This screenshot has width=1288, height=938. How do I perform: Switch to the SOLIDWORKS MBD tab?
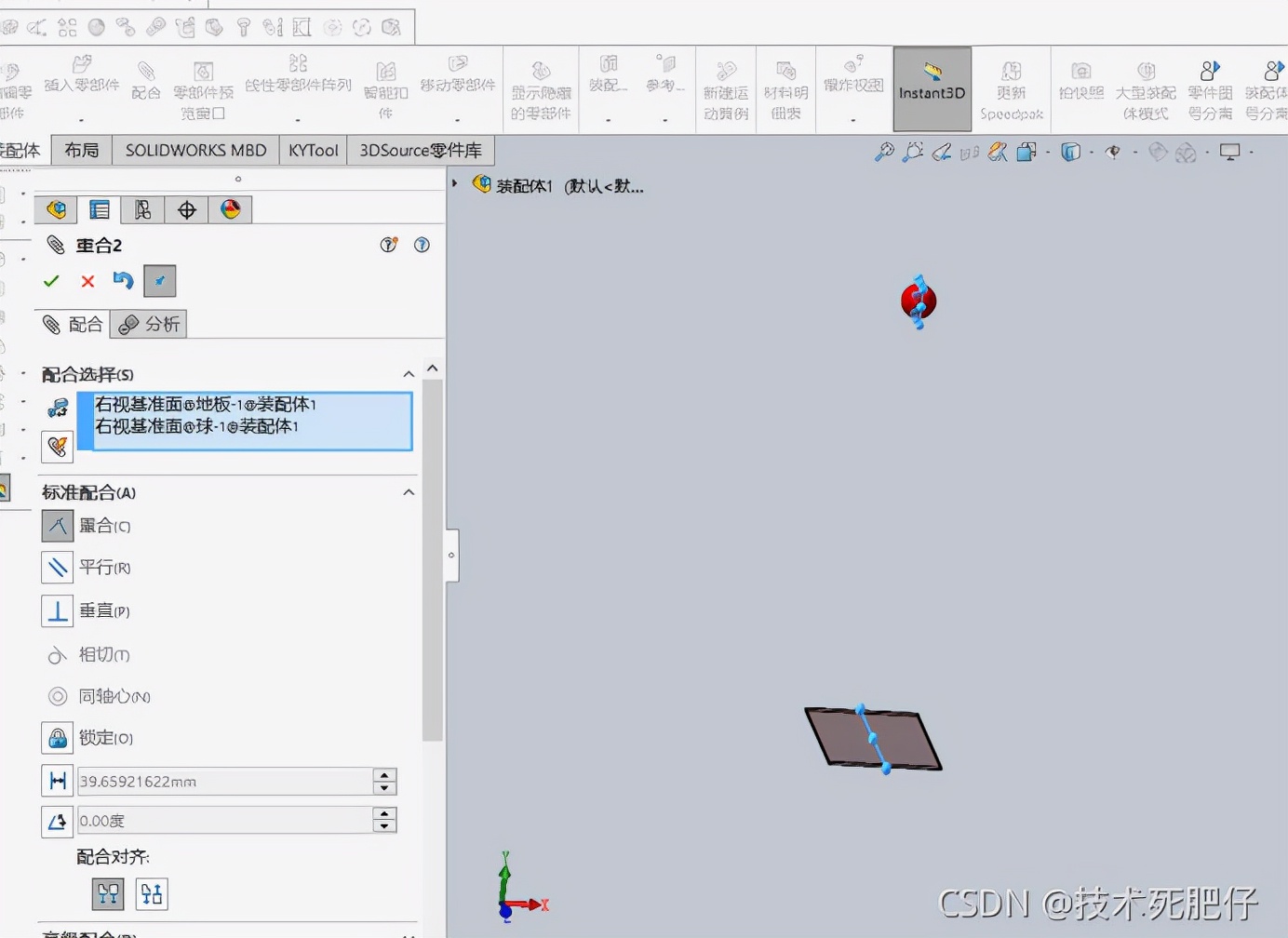[195, 150]
